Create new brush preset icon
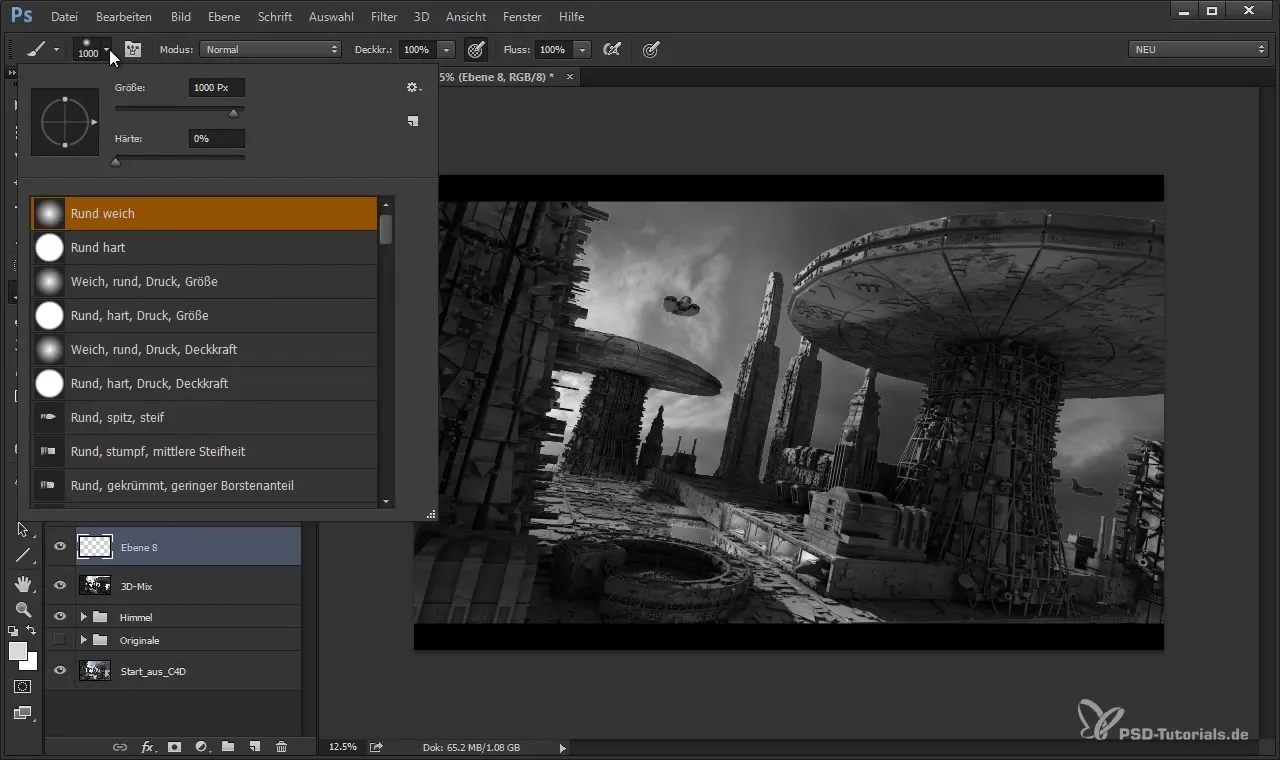Screen dimensions: 1280x760 [x=413, y=121]
